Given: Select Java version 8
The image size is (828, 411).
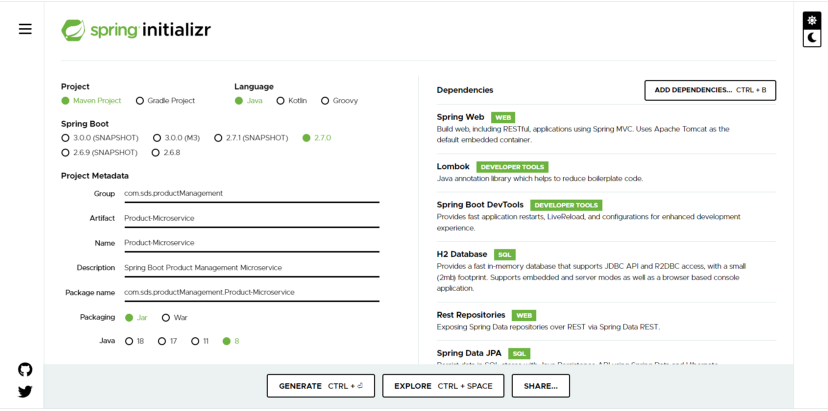Looking at the screenshot, I should (231, 341).
